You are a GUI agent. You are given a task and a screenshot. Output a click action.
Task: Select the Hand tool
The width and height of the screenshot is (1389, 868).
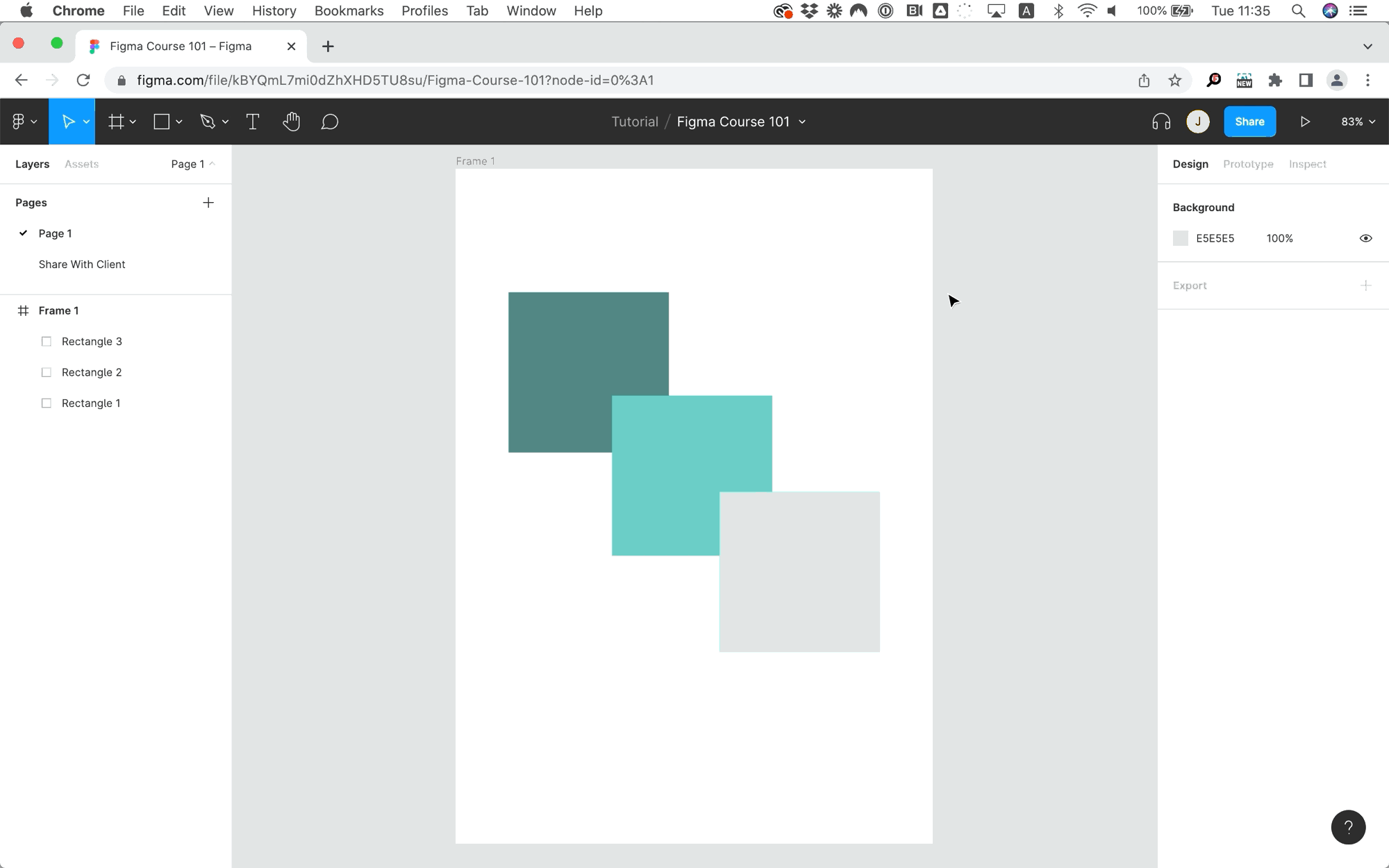click(x=291, y=122)
